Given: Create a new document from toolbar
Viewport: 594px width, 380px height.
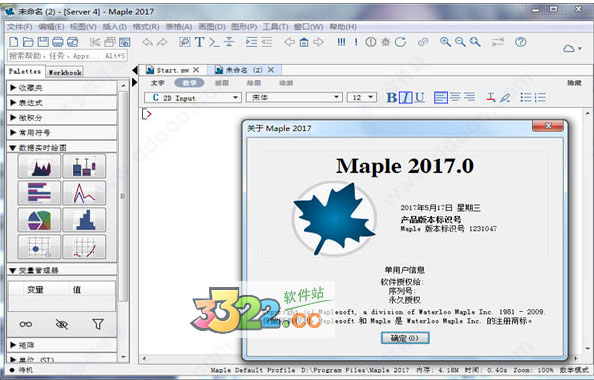Looking at the screenshot, I should (14, 42).
